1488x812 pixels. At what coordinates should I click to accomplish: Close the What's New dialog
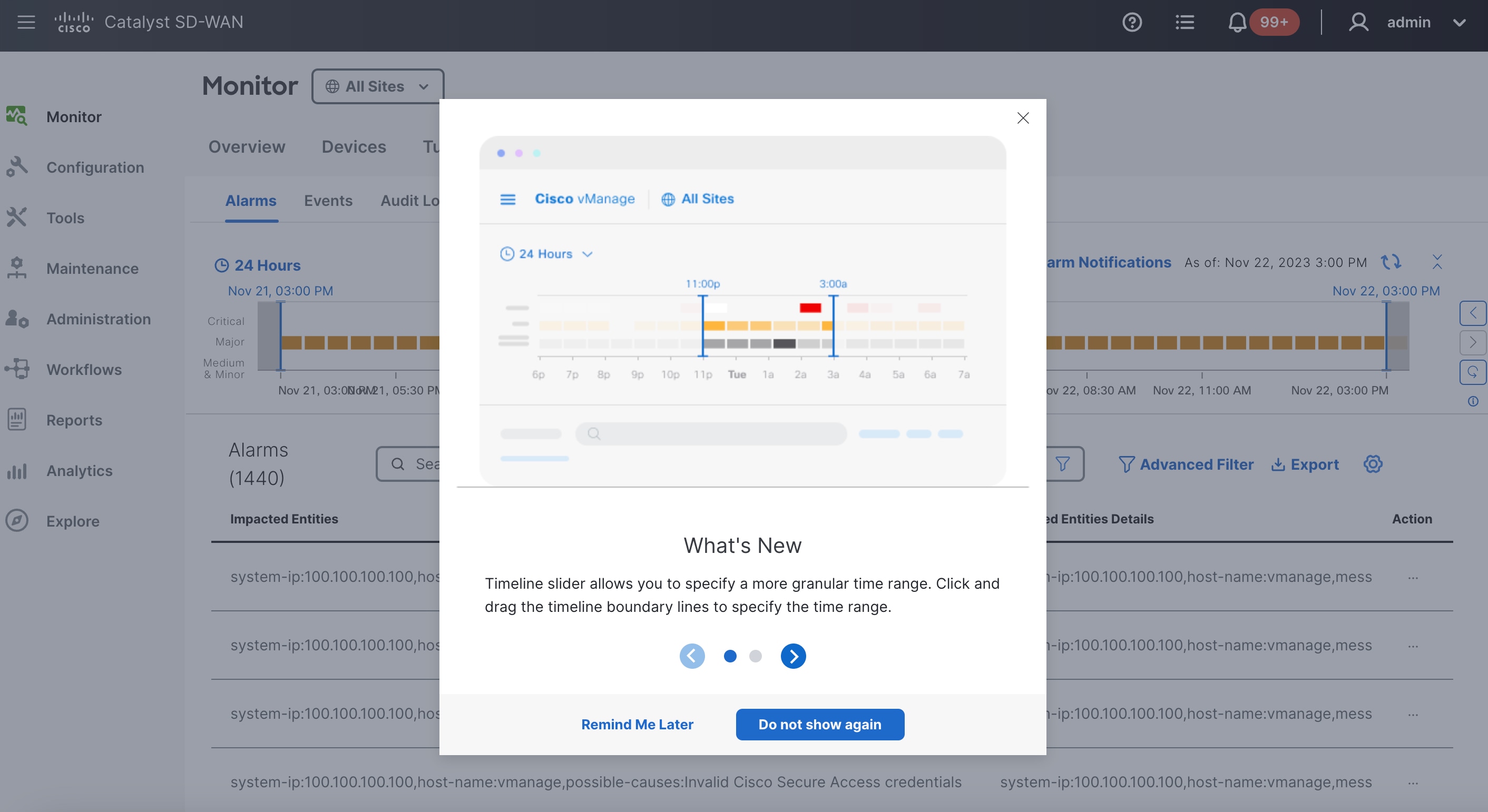[1023, 118]
